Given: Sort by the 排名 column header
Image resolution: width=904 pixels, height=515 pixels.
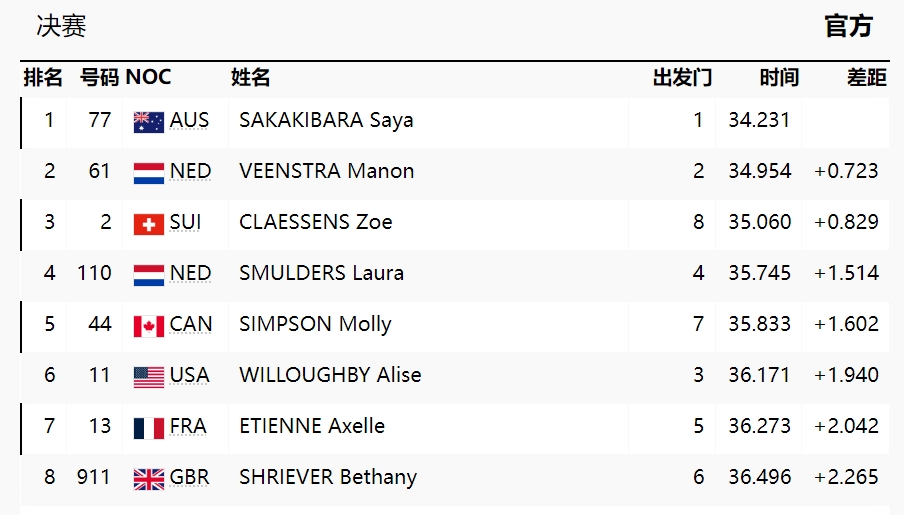Looking at the screenshot, I should [x=43, y=78].
